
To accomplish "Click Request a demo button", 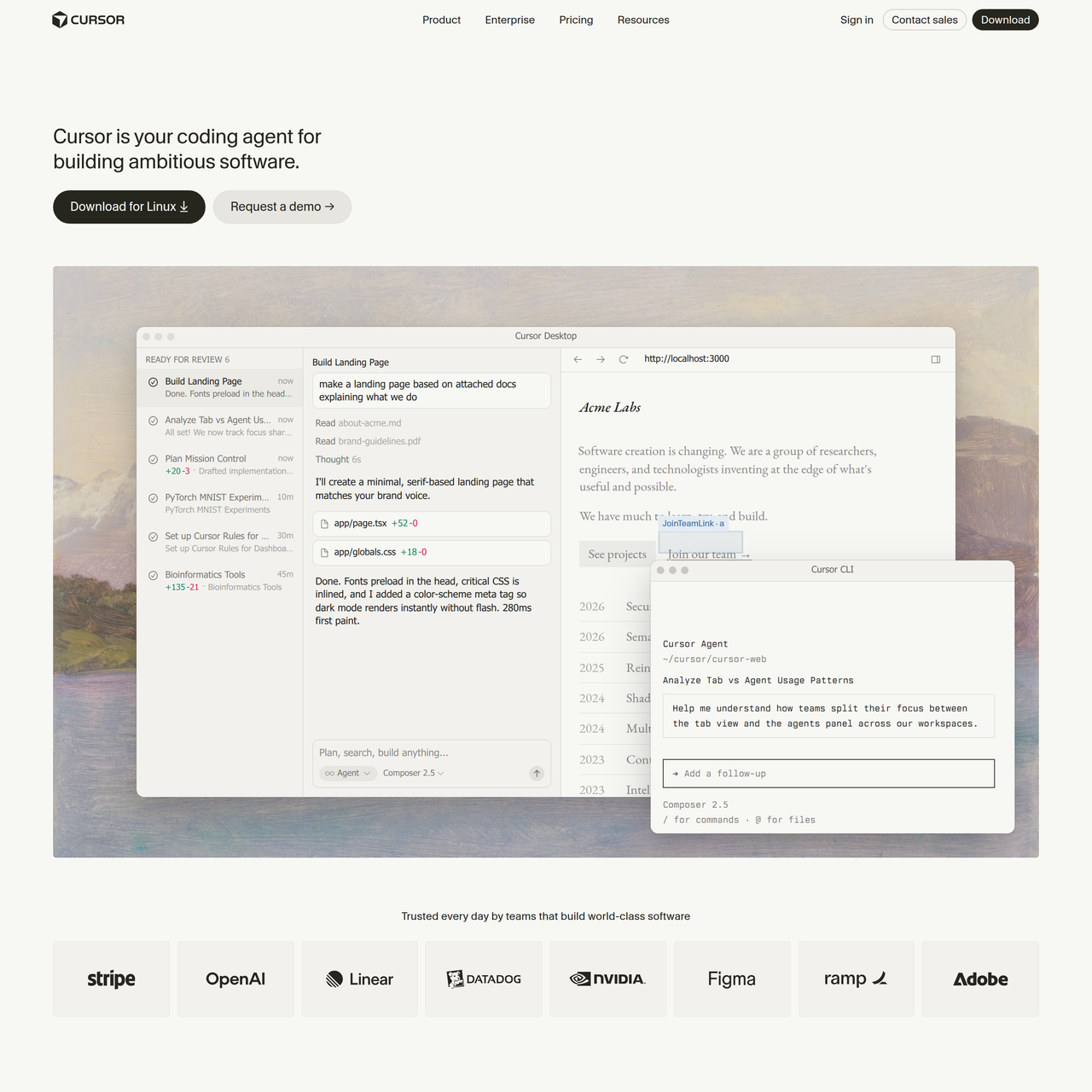I will [x=282, y=206].
